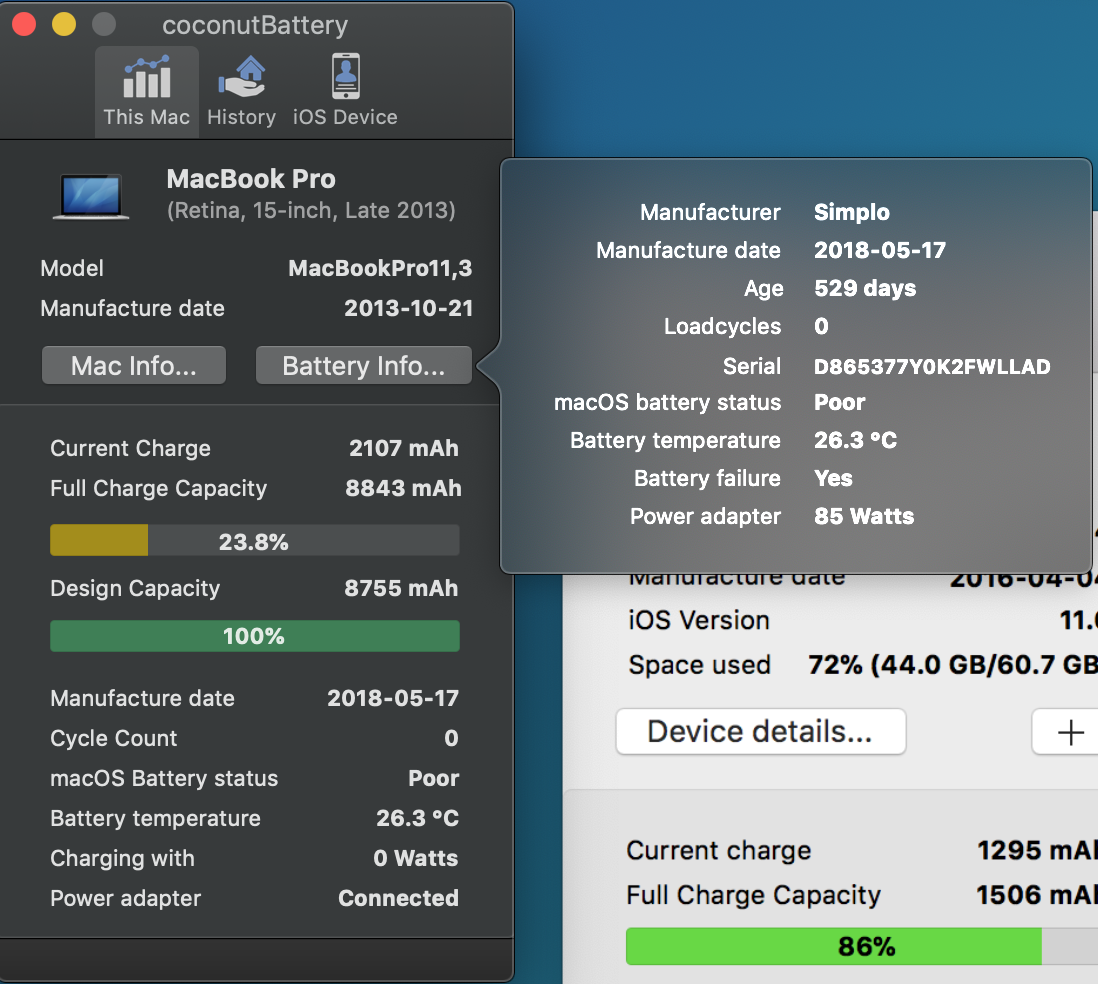Click Device details... in the background window
1098x984 pixels.
point(760,732)
